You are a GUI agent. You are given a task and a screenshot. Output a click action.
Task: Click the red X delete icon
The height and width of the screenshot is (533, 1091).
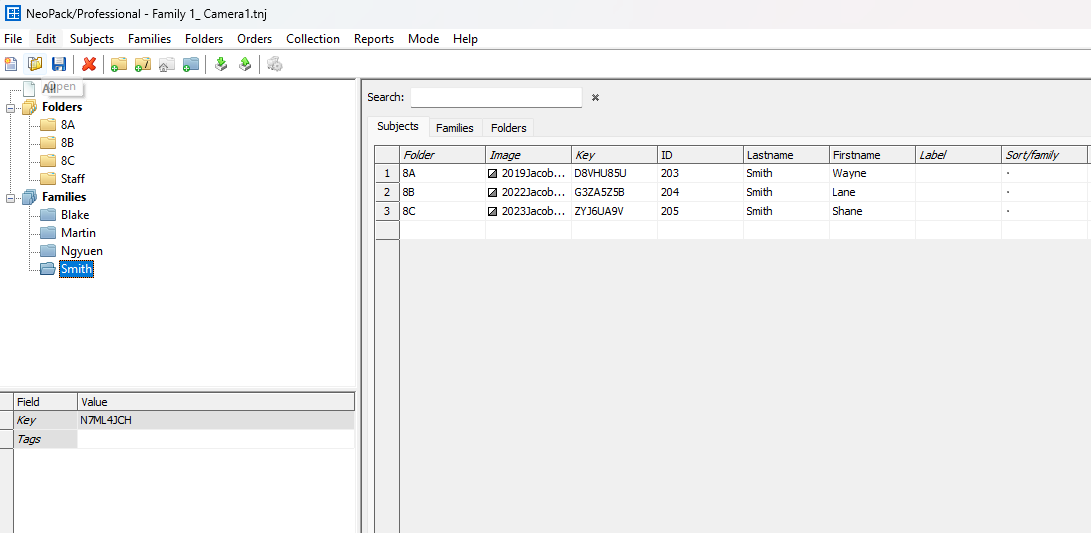pos(89,64)
